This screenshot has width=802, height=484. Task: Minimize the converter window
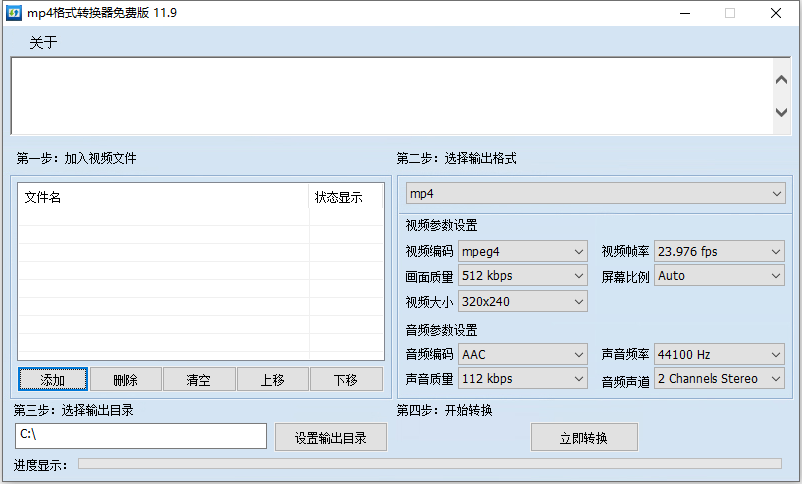685,13
